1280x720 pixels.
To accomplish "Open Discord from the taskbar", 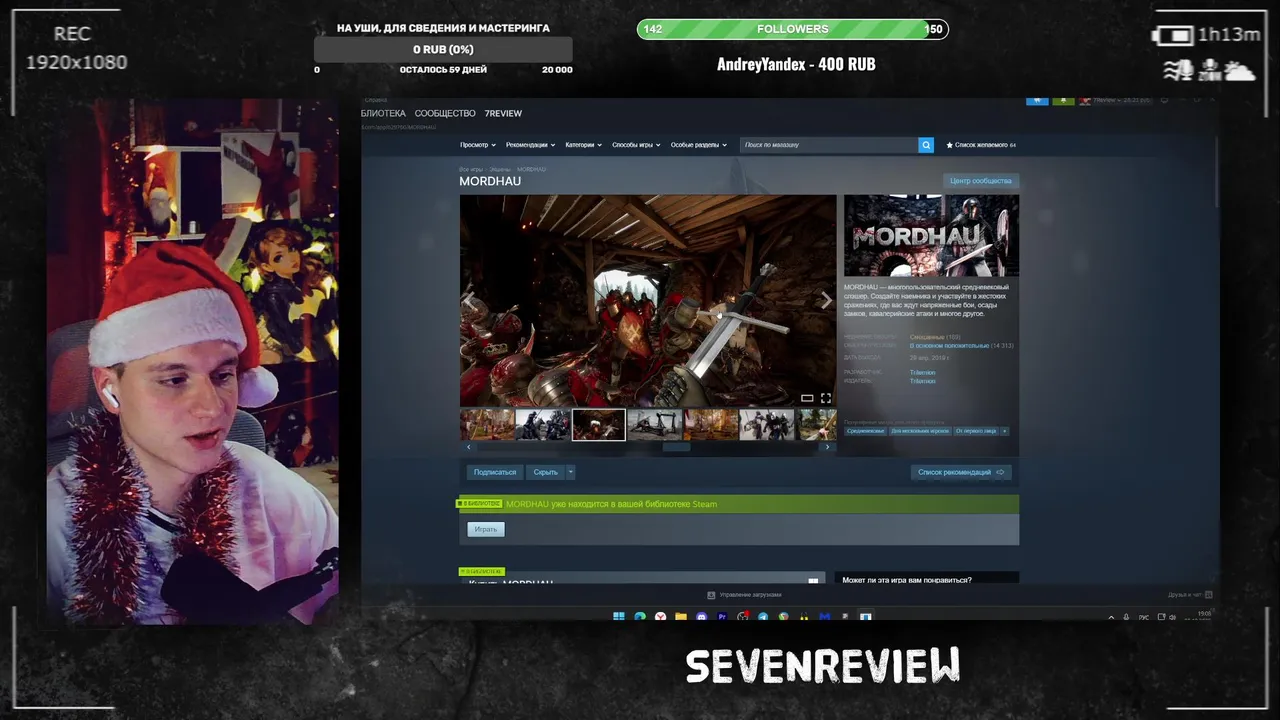I will tap(701, 617).
